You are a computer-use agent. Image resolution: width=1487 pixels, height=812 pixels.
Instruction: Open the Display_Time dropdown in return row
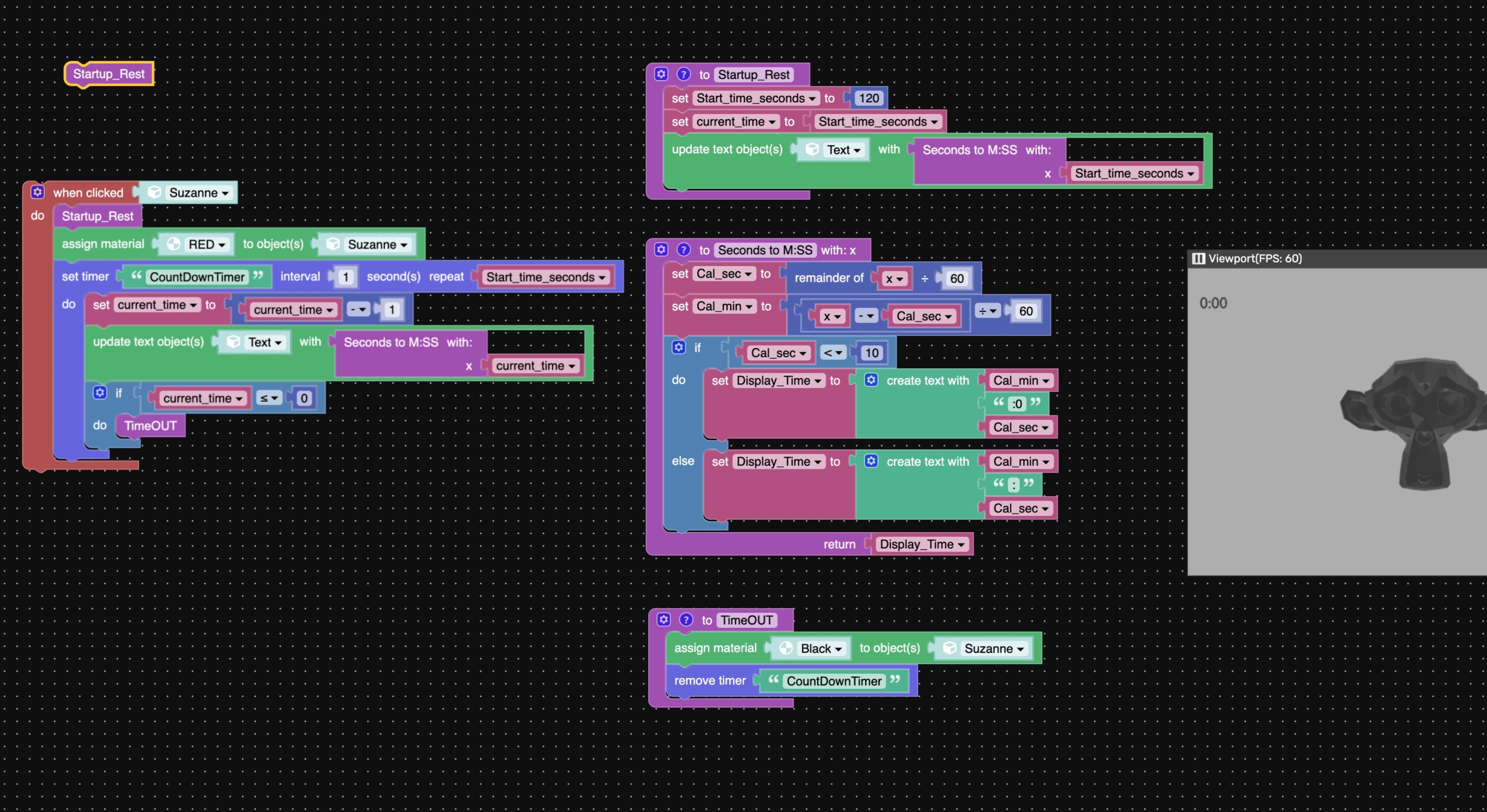point(922,544)
